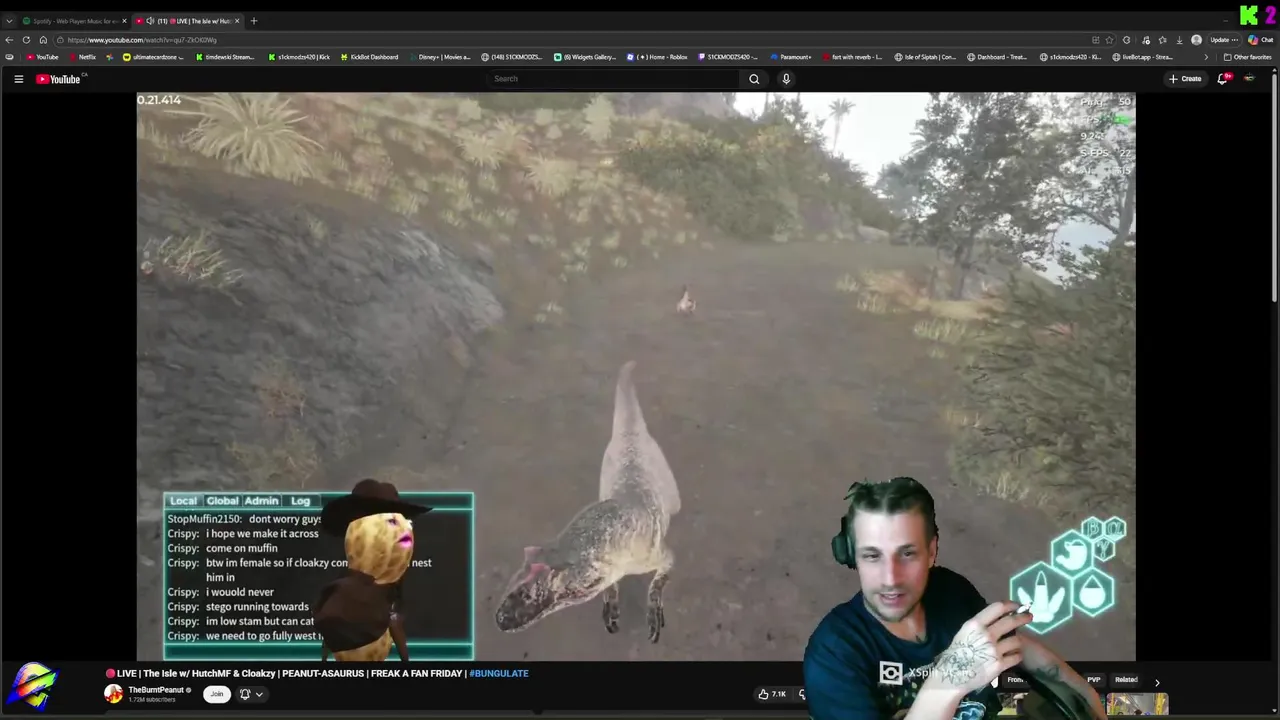Open browser downloads icon

1180,40
